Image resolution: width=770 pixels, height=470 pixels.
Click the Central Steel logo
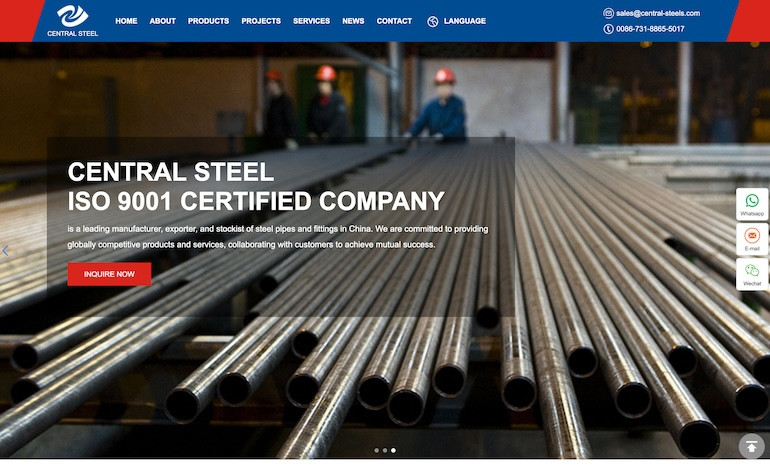(x=73, y=21)
